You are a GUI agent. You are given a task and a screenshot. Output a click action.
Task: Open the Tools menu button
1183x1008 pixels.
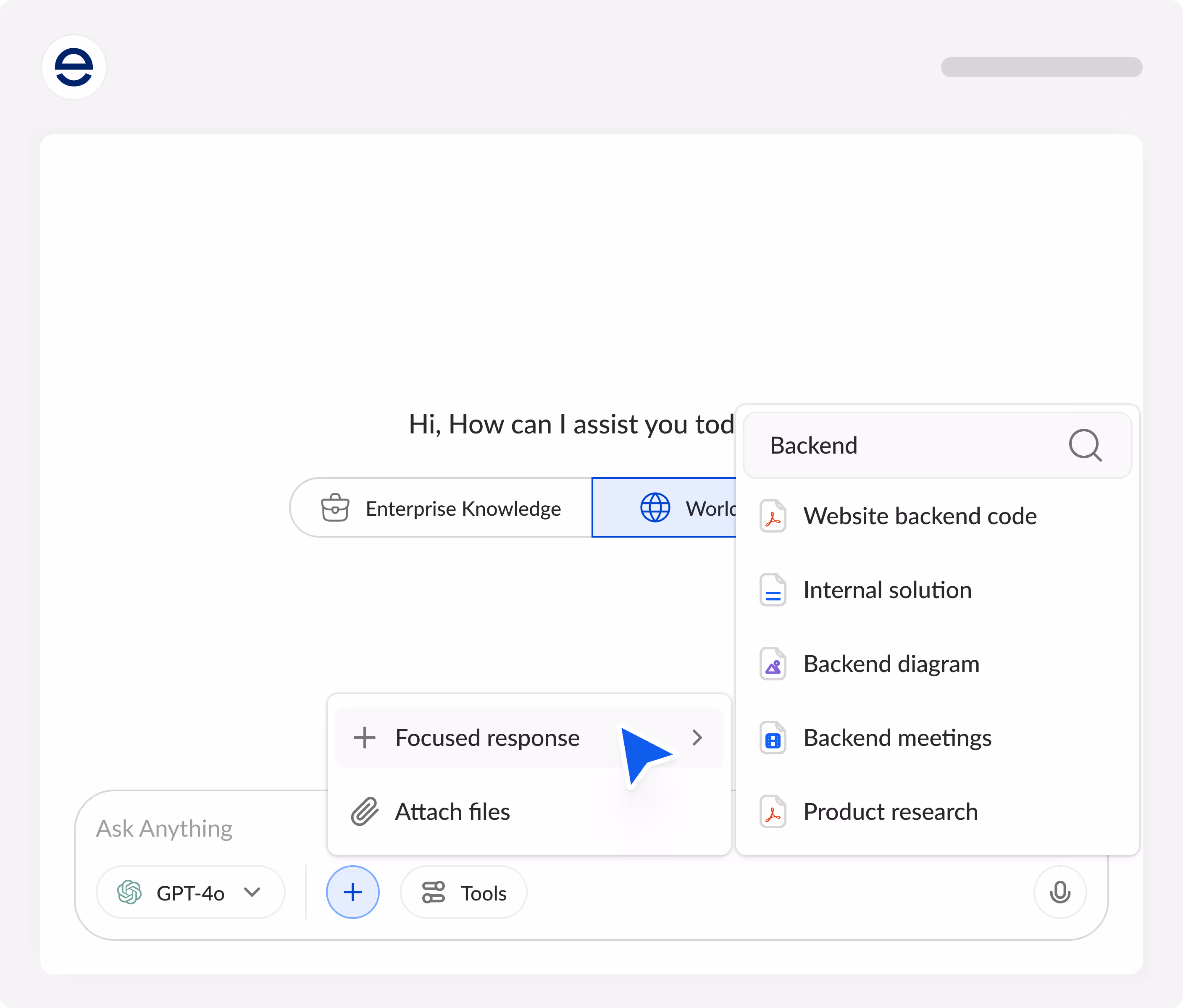[464, 892]
